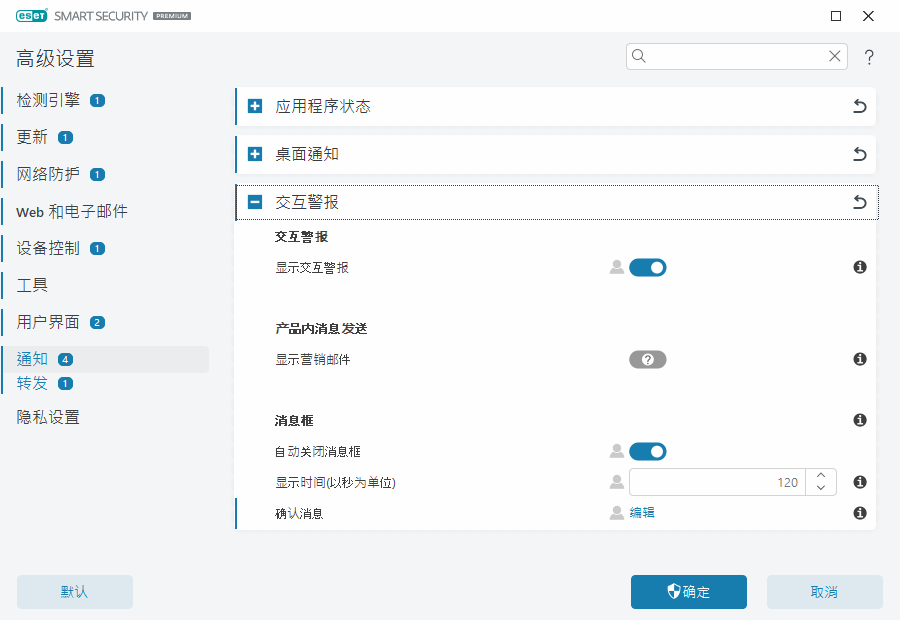900x620 pixels.
Task: Increase 显示时间 value with up arrow
Action: click(x=820, y=476)
